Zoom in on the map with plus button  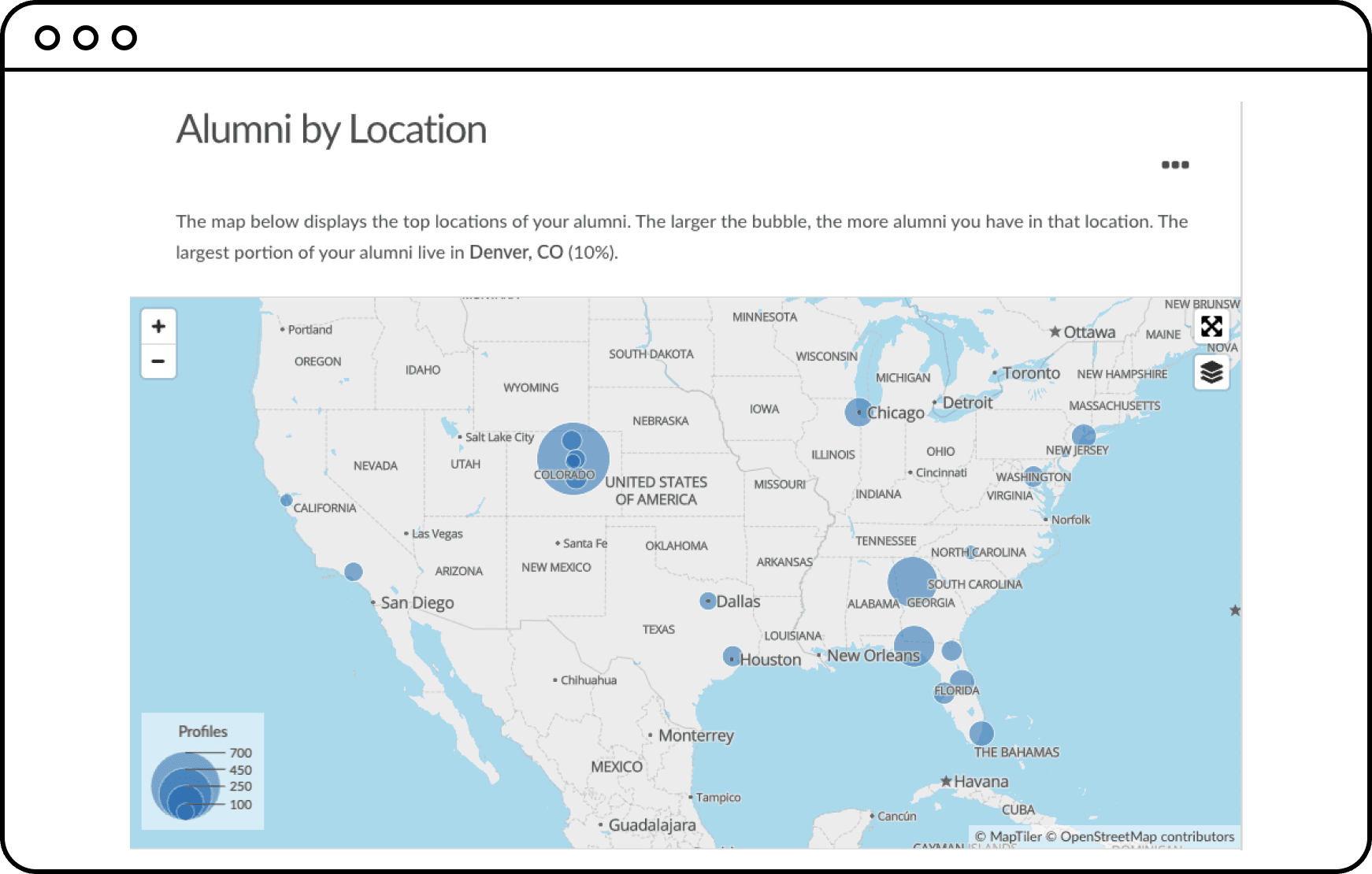pos(158,327)
